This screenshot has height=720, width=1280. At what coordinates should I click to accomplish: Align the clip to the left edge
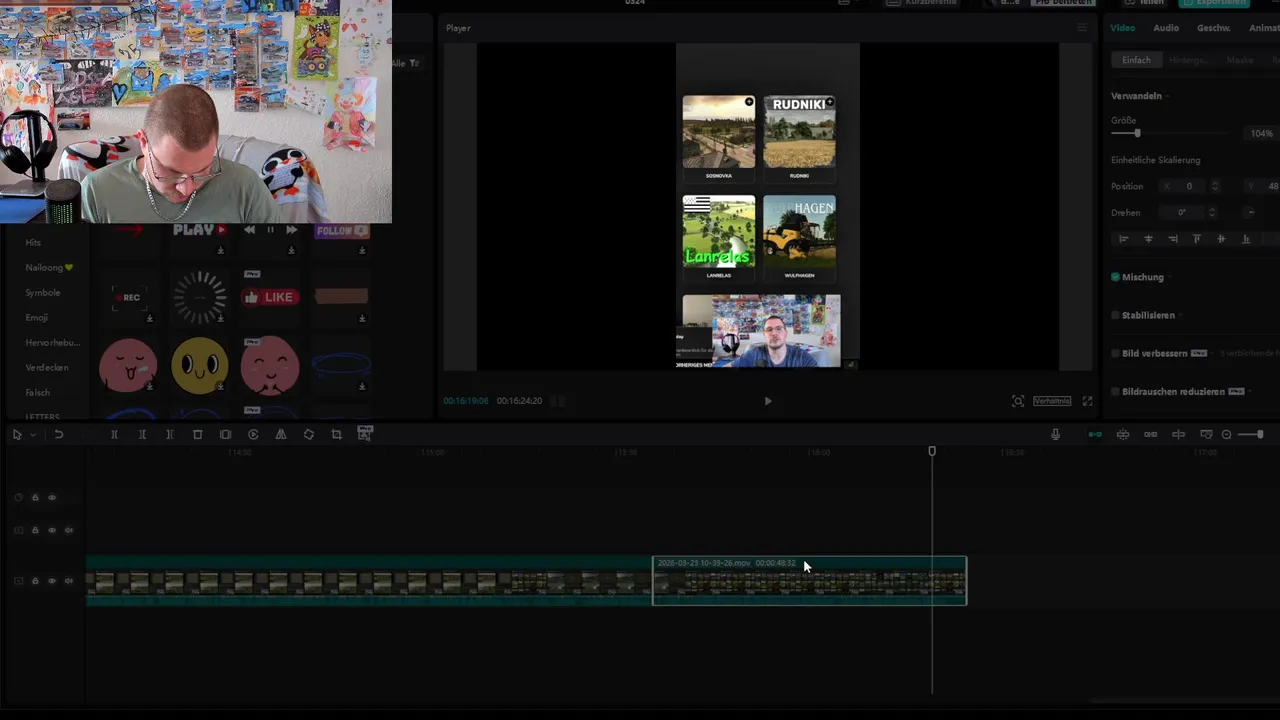(x=1123, y=239)
